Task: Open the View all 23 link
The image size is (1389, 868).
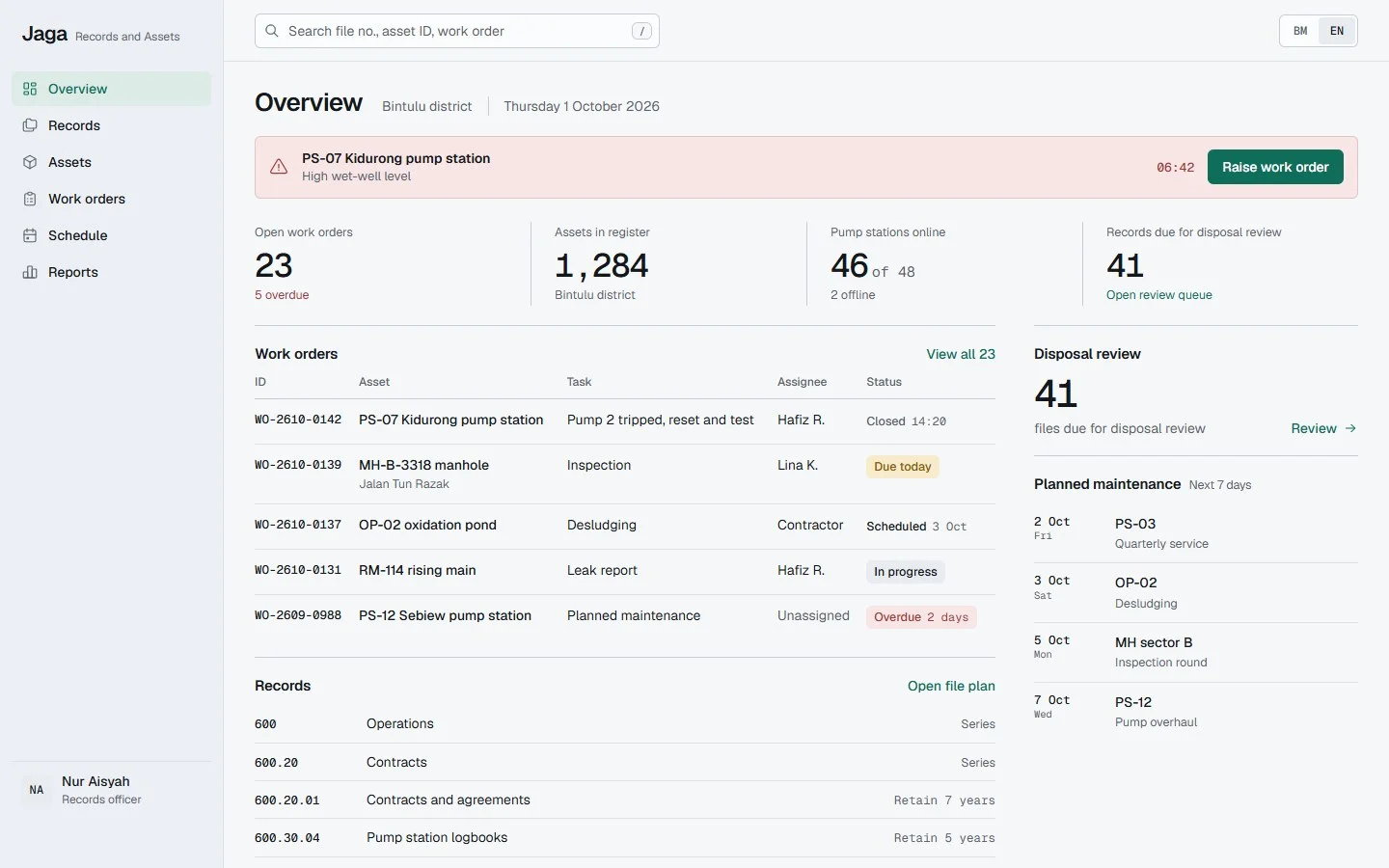Action: [x=961, y=354]
